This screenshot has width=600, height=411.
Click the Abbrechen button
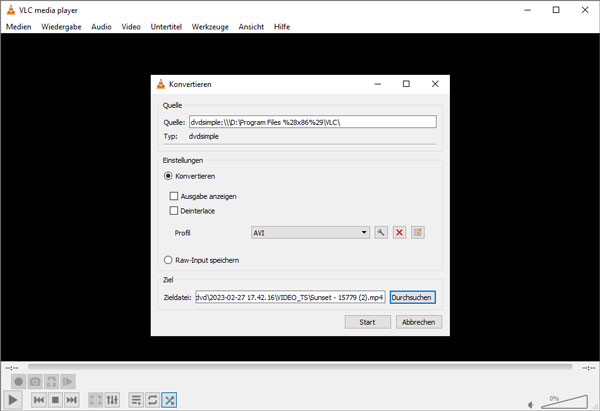pos(419,322)
